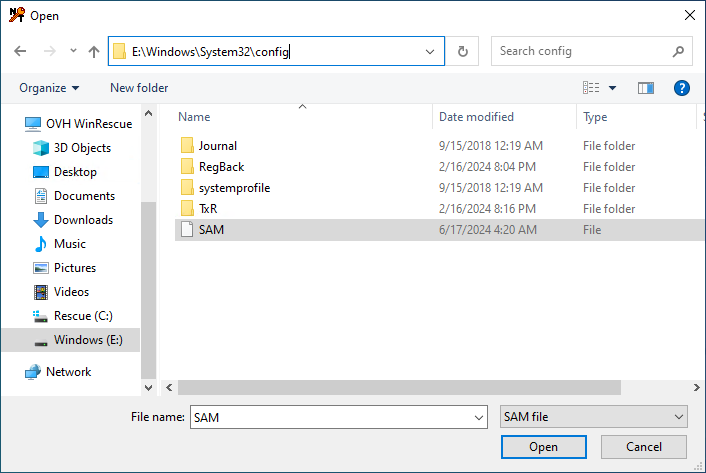Open the Downloads folder in sidebar
Image resolution: width=706 pixels, height=473 pixels.
point(83,220)
